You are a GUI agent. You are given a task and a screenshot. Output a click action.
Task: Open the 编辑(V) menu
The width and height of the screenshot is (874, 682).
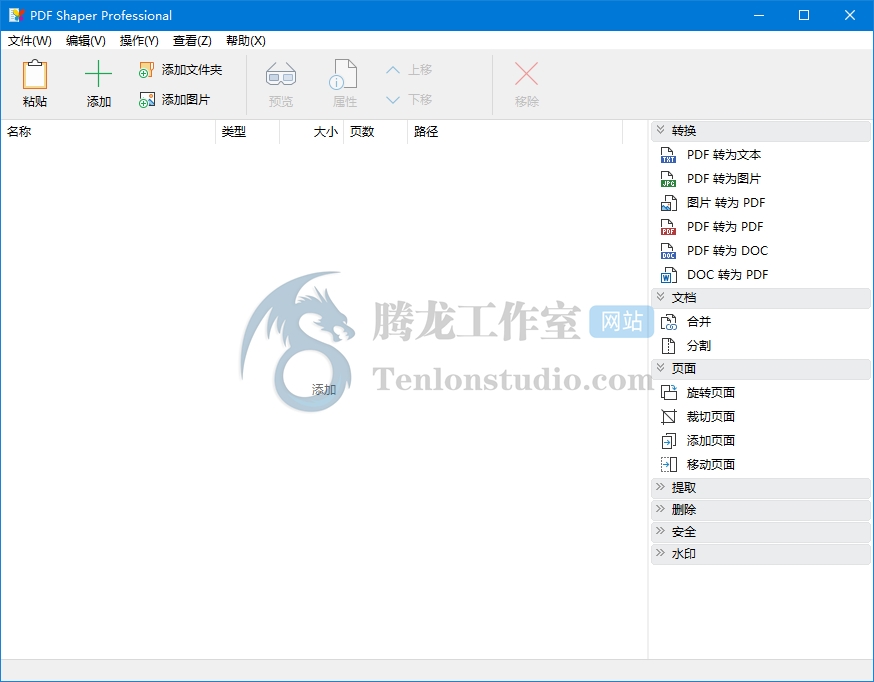(x=86, y=41)
